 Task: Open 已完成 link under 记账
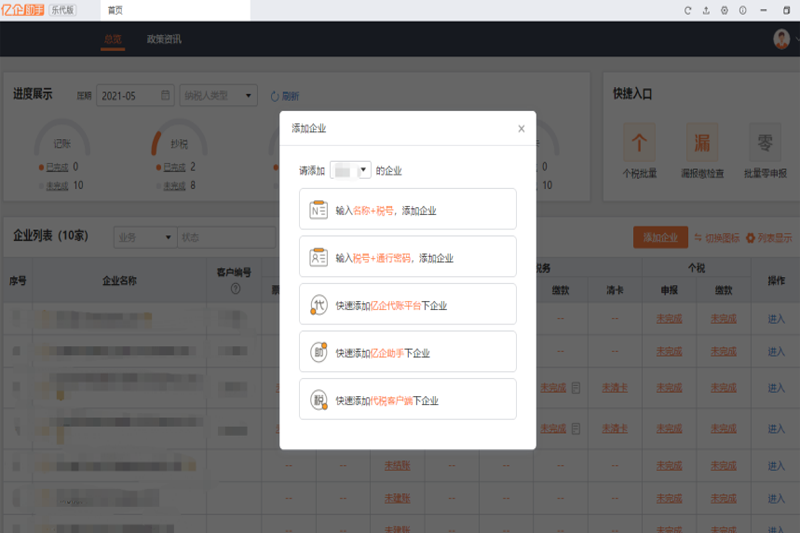pos(57,167)
